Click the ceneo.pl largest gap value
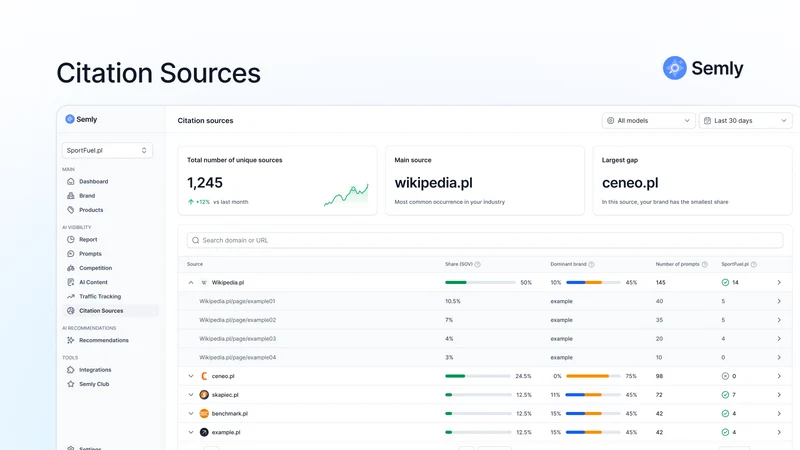 pos(630,183)
